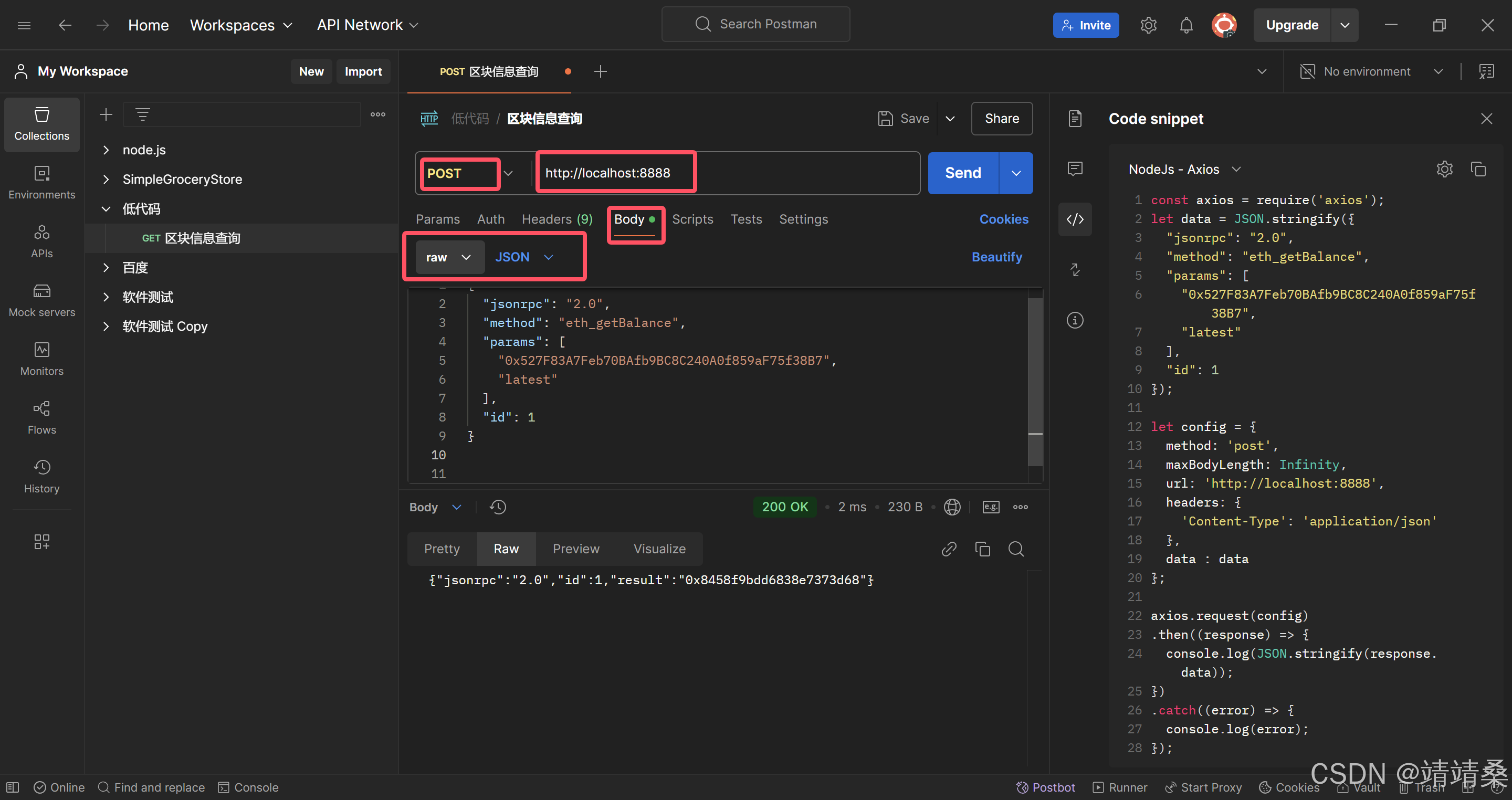Open the Code snippet icon in right sidebar
Screen dimensions: 1512x800
coord(1075,219)
